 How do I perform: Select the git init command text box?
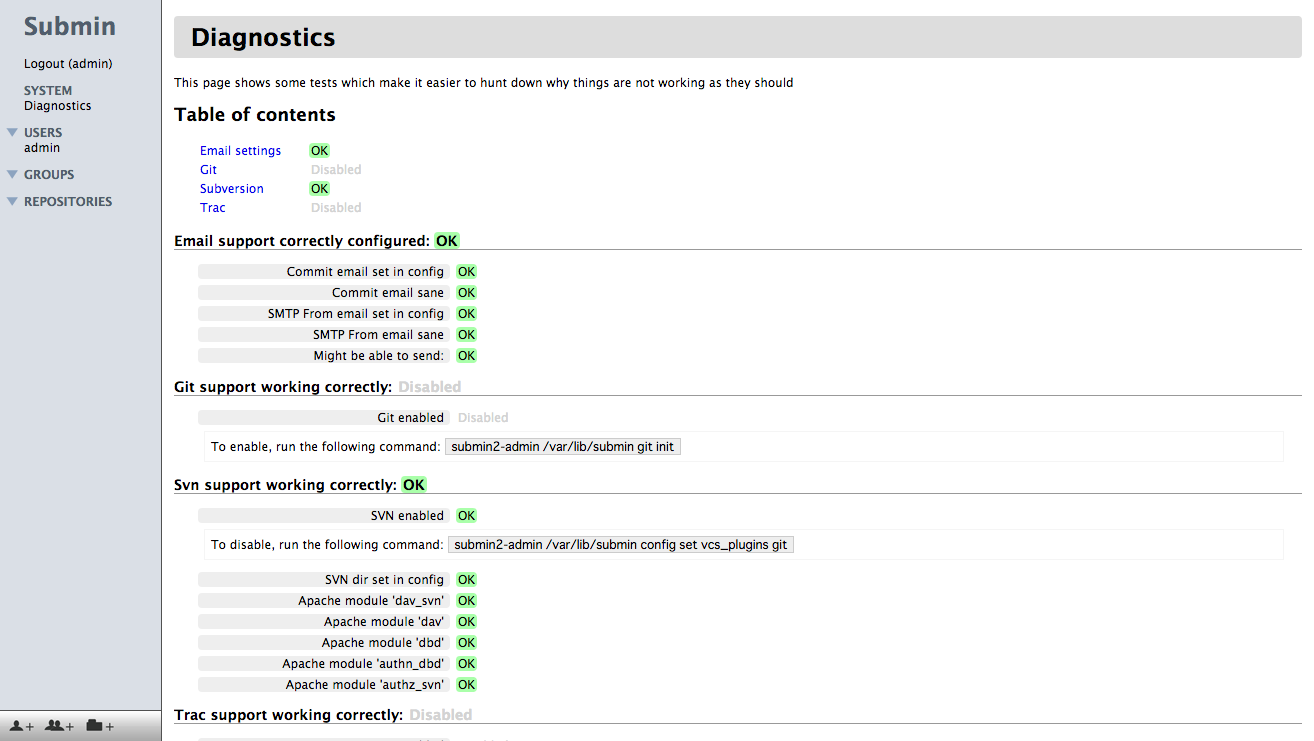562,446
